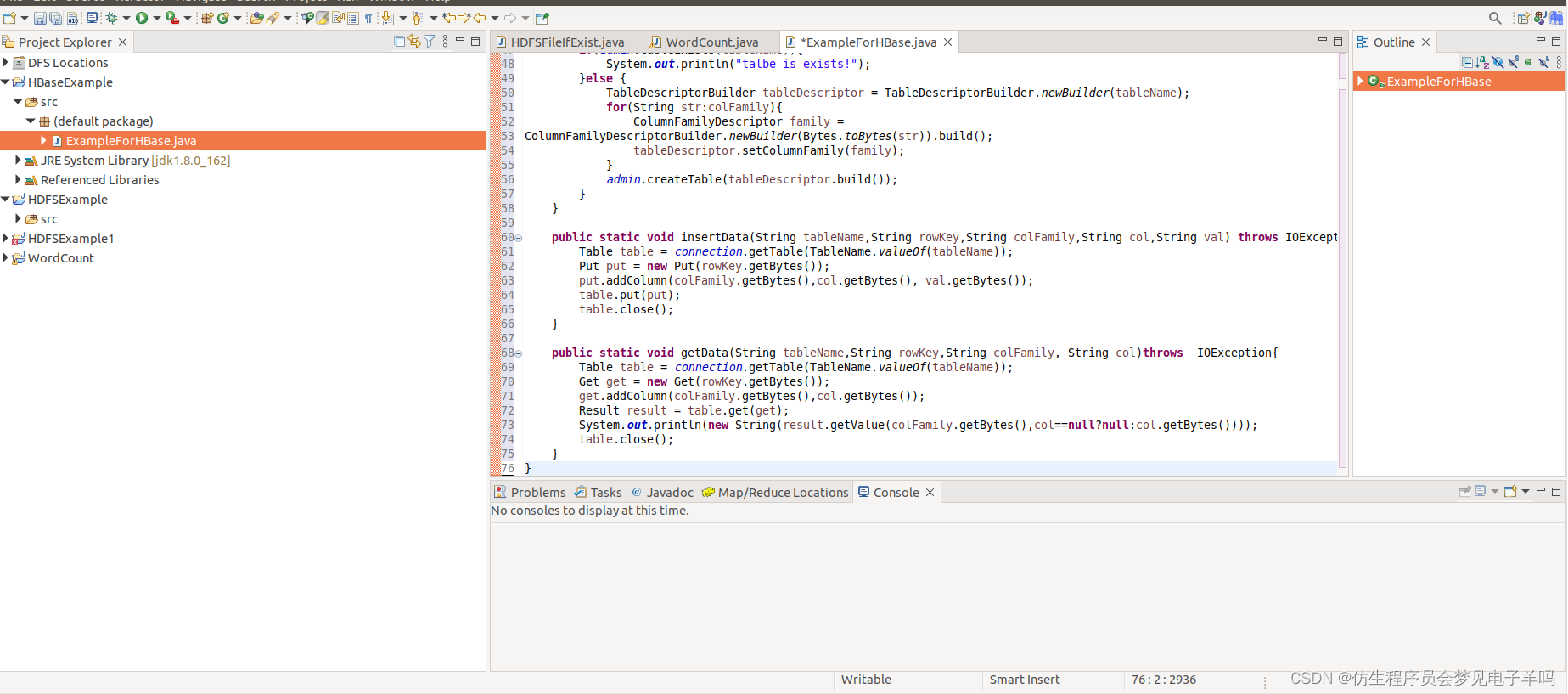Click the Pin Editor toolbar icon
The height and width of the screenshot is (694, 1568).
(x=542, y=18)
